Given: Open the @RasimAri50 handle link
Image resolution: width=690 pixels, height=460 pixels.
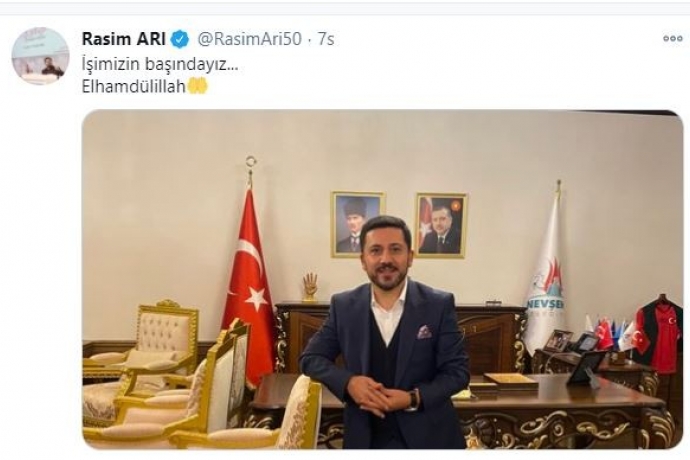Looking at the screenshot, I should (250, 39).
